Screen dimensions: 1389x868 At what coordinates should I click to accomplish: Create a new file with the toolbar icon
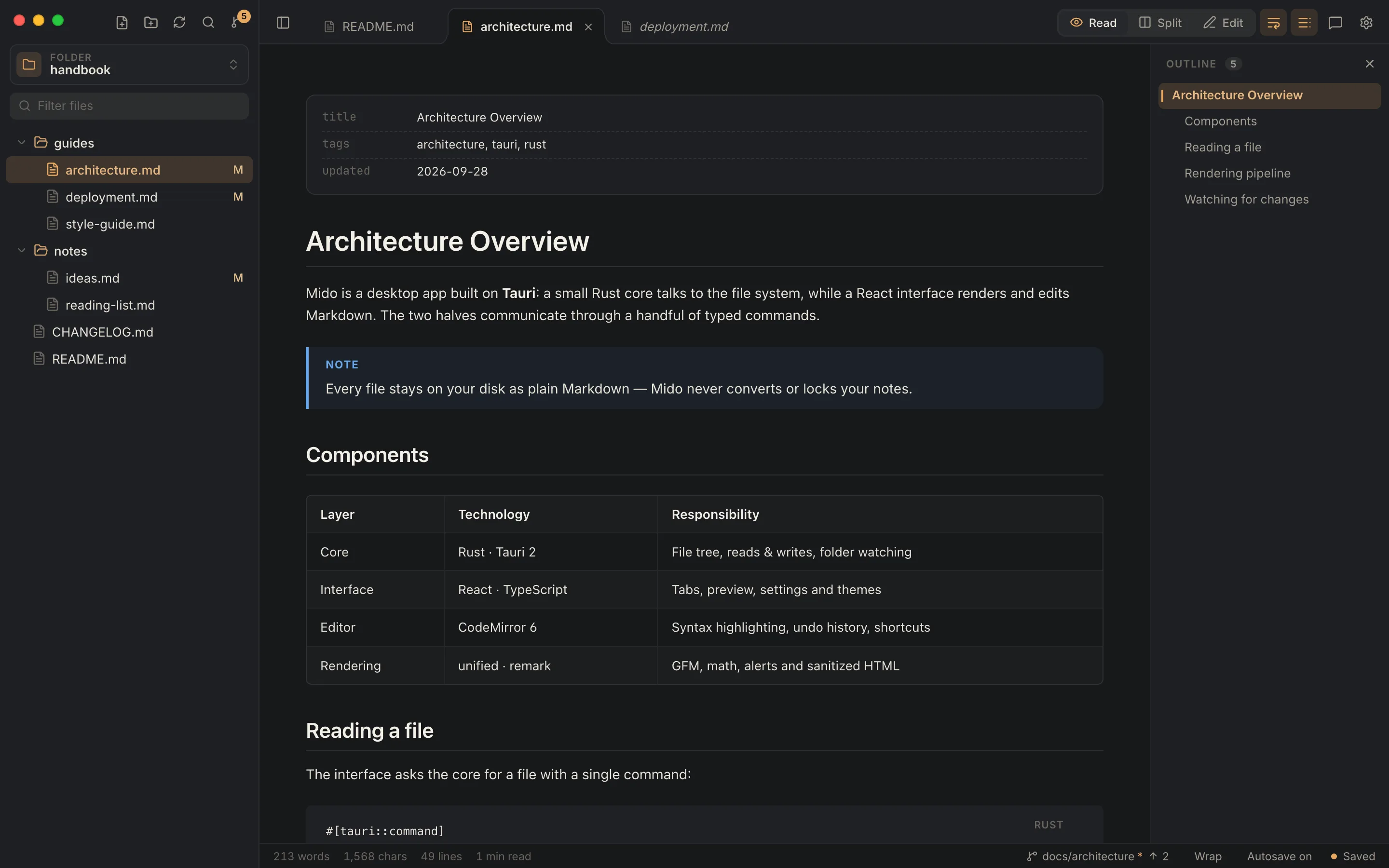pos(122,22)
